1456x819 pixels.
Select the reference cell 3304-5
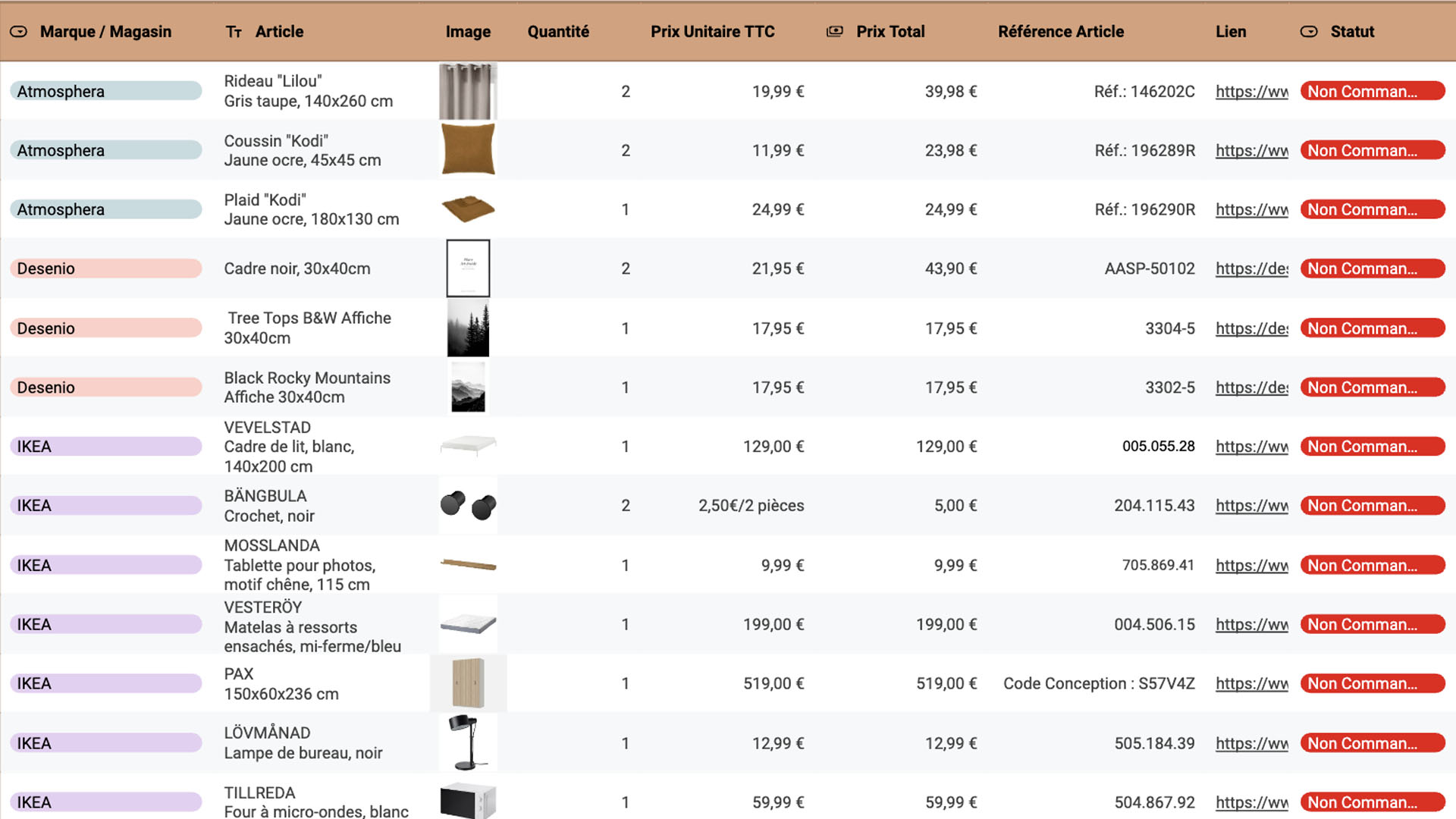pyautogui.click(x=1170, y=328)
